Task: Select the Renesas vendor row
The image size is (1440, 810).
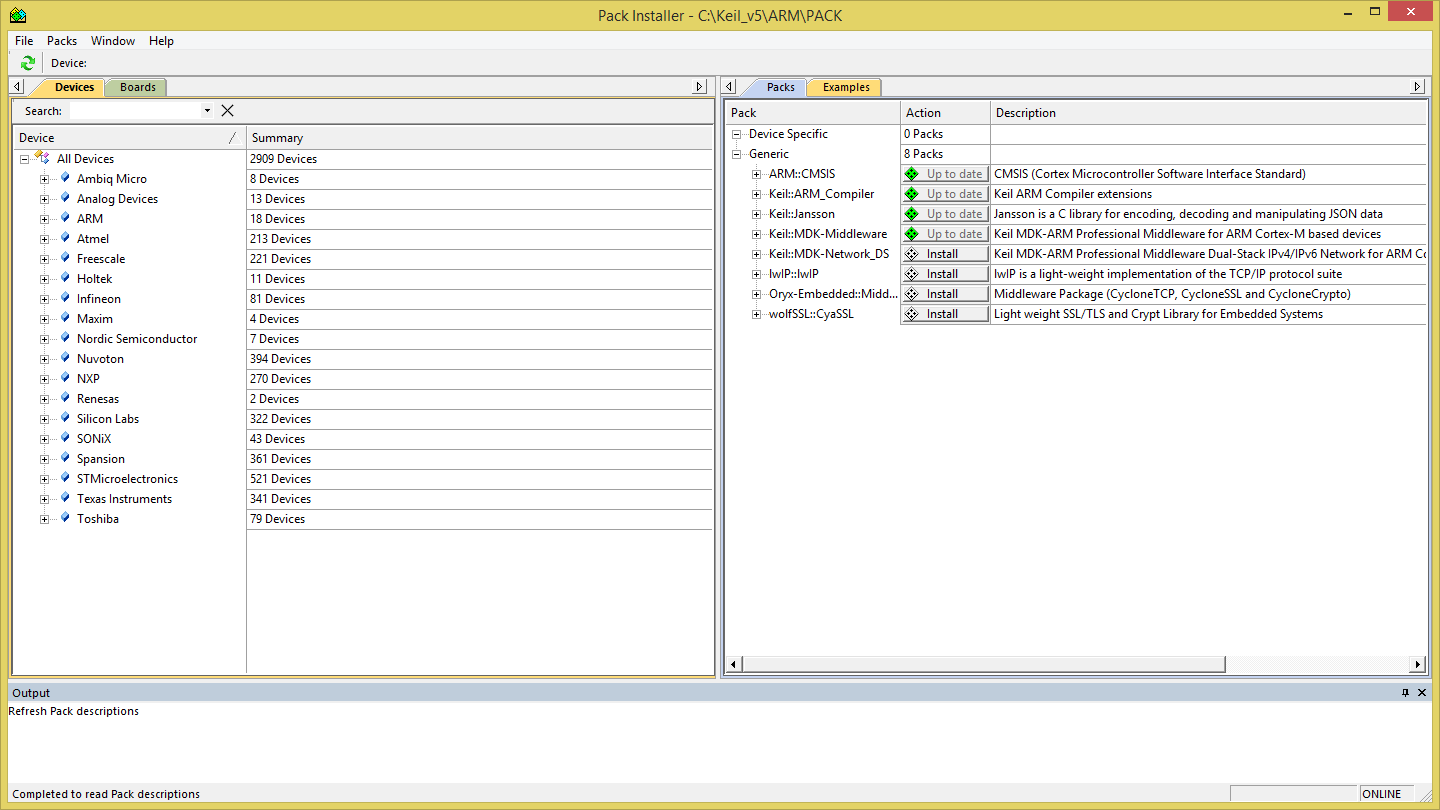Action: coord(98,399)
